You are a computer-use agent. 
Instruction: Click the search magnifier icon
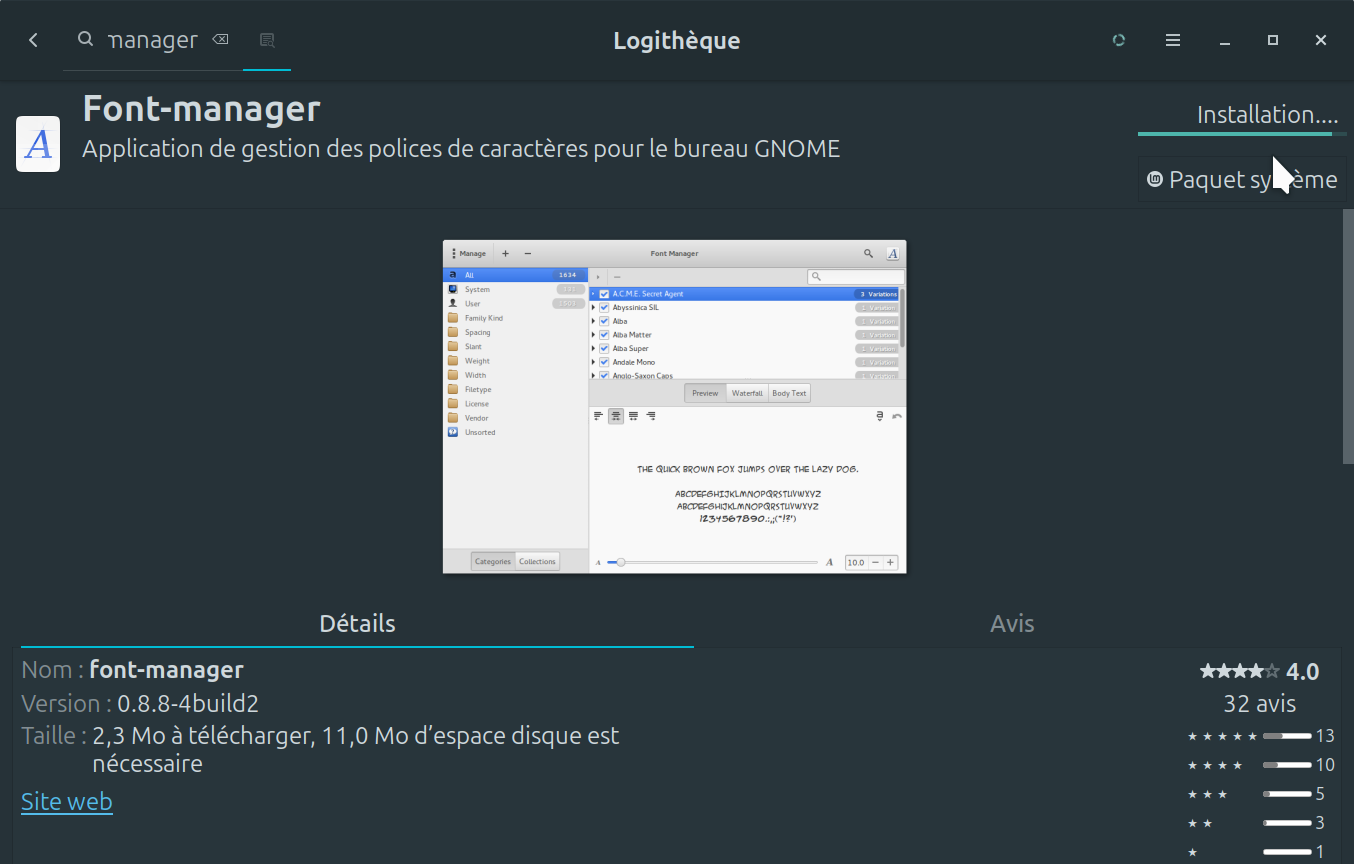(86, 40)
